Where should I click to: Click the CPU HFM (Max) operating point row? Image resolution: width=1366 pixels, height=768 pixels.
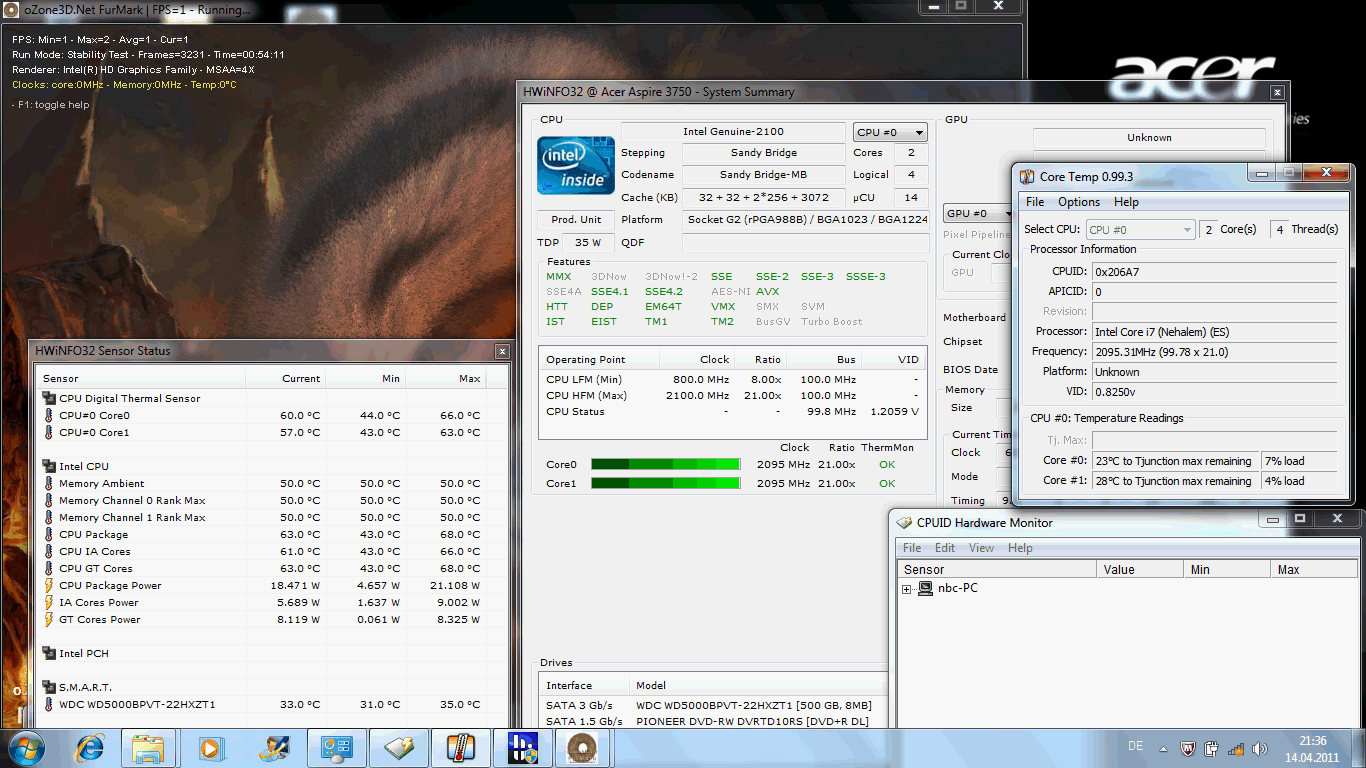click(x=731, y=395)
